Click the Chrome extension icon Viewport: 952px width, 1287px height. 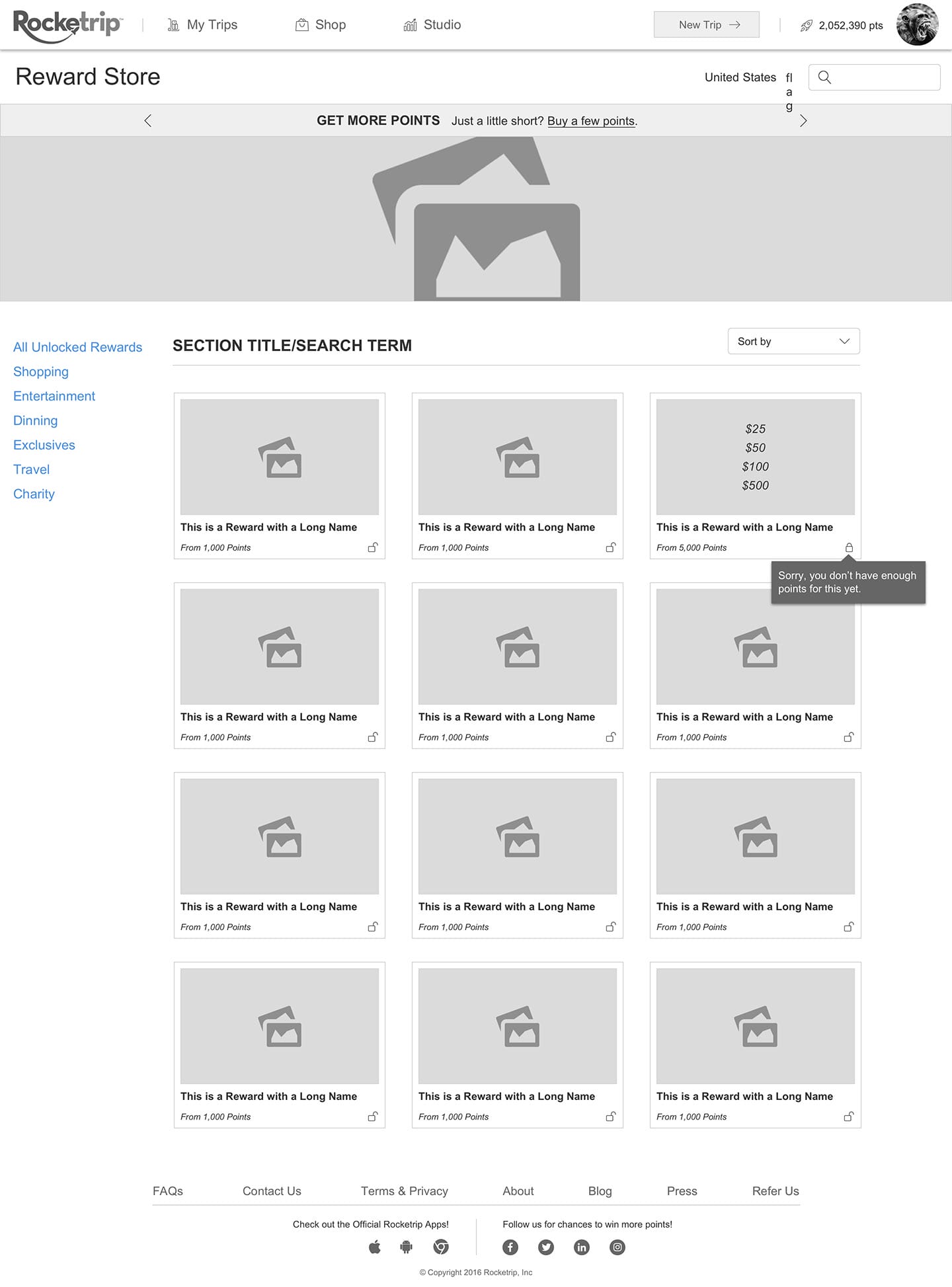pos(441,1247)
